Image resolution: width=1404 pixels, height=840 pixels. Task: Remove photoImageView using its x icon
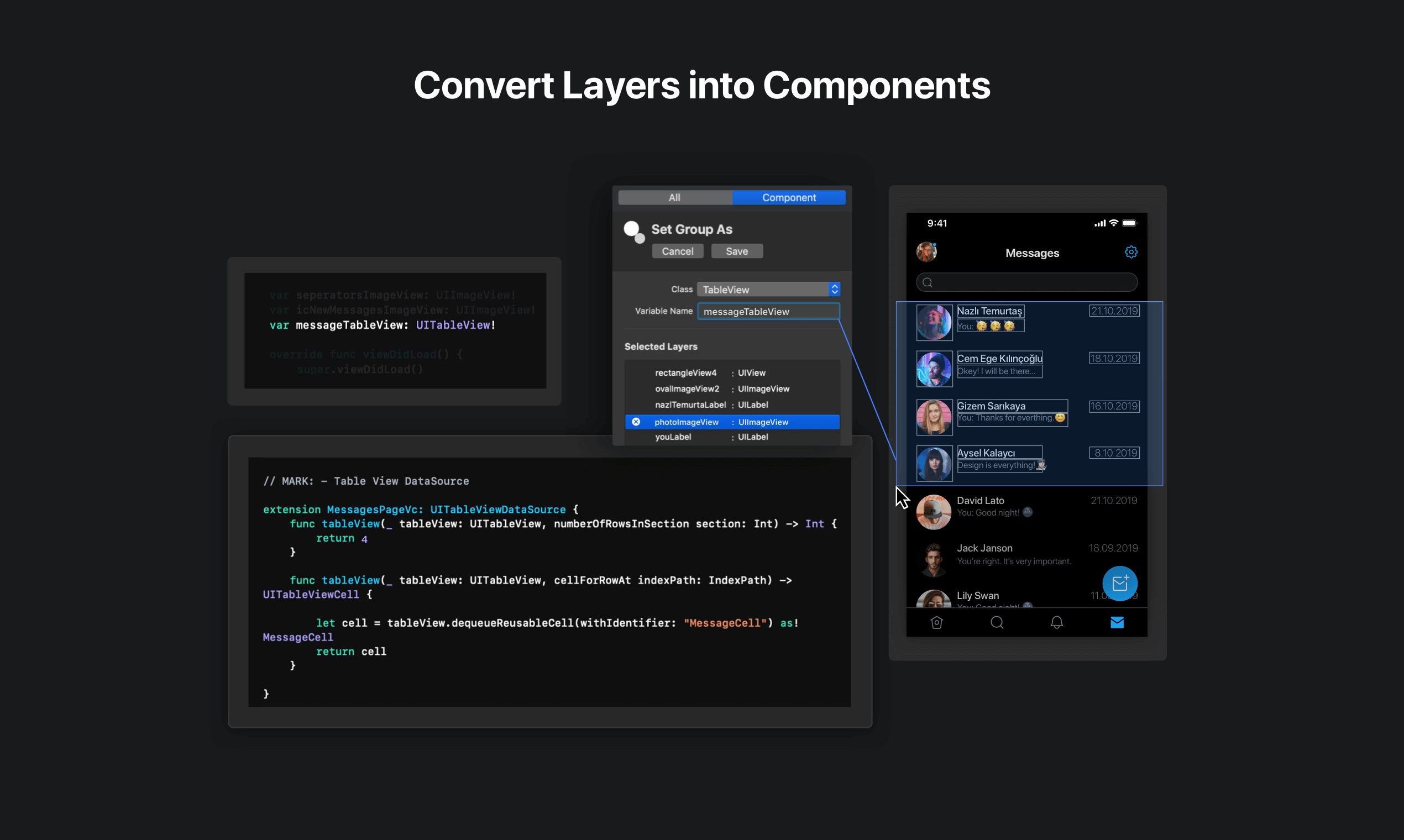[x=636, y=422]
